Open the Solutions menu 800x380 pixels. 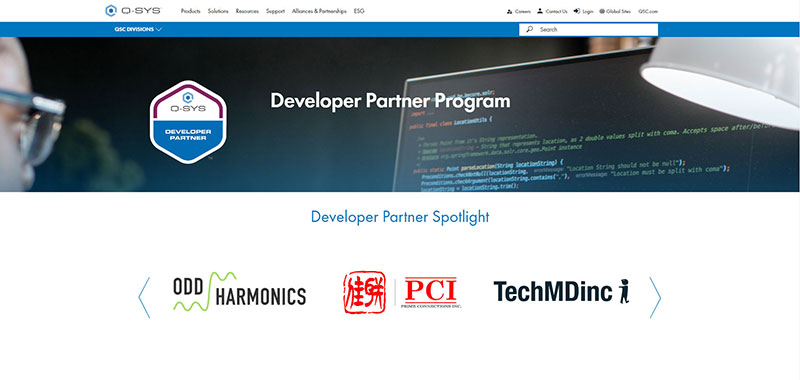coord(218,11)
